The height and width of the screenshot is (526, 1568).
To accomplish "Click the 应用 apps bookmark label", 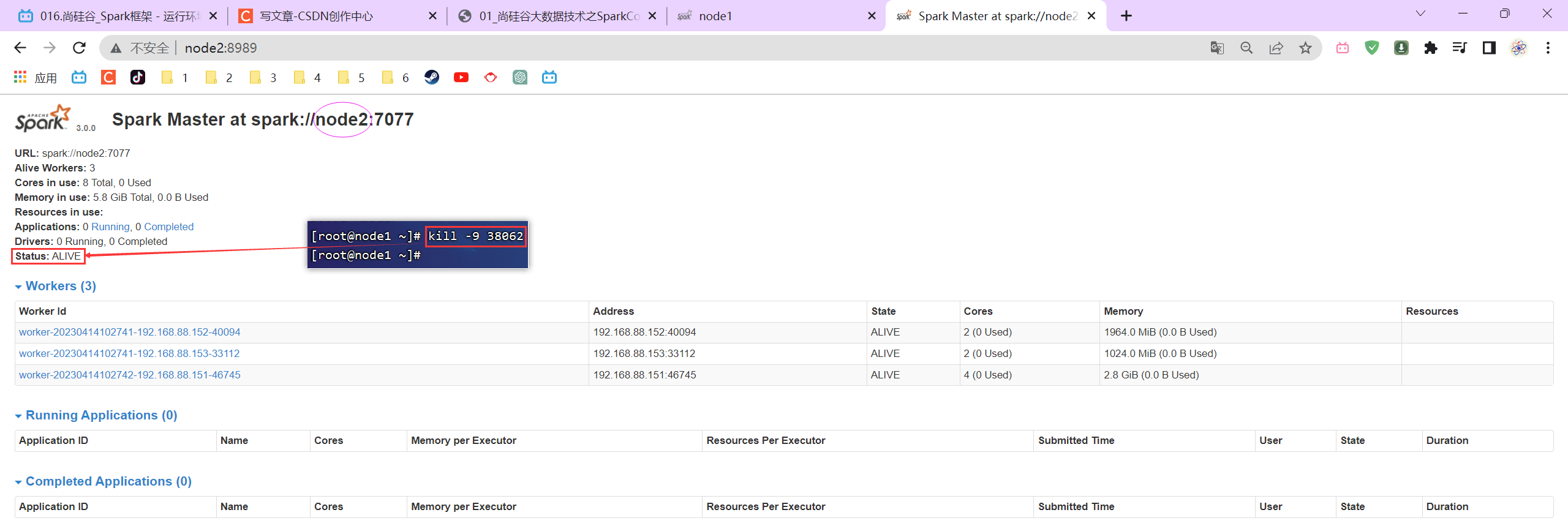I will point(46,78).
